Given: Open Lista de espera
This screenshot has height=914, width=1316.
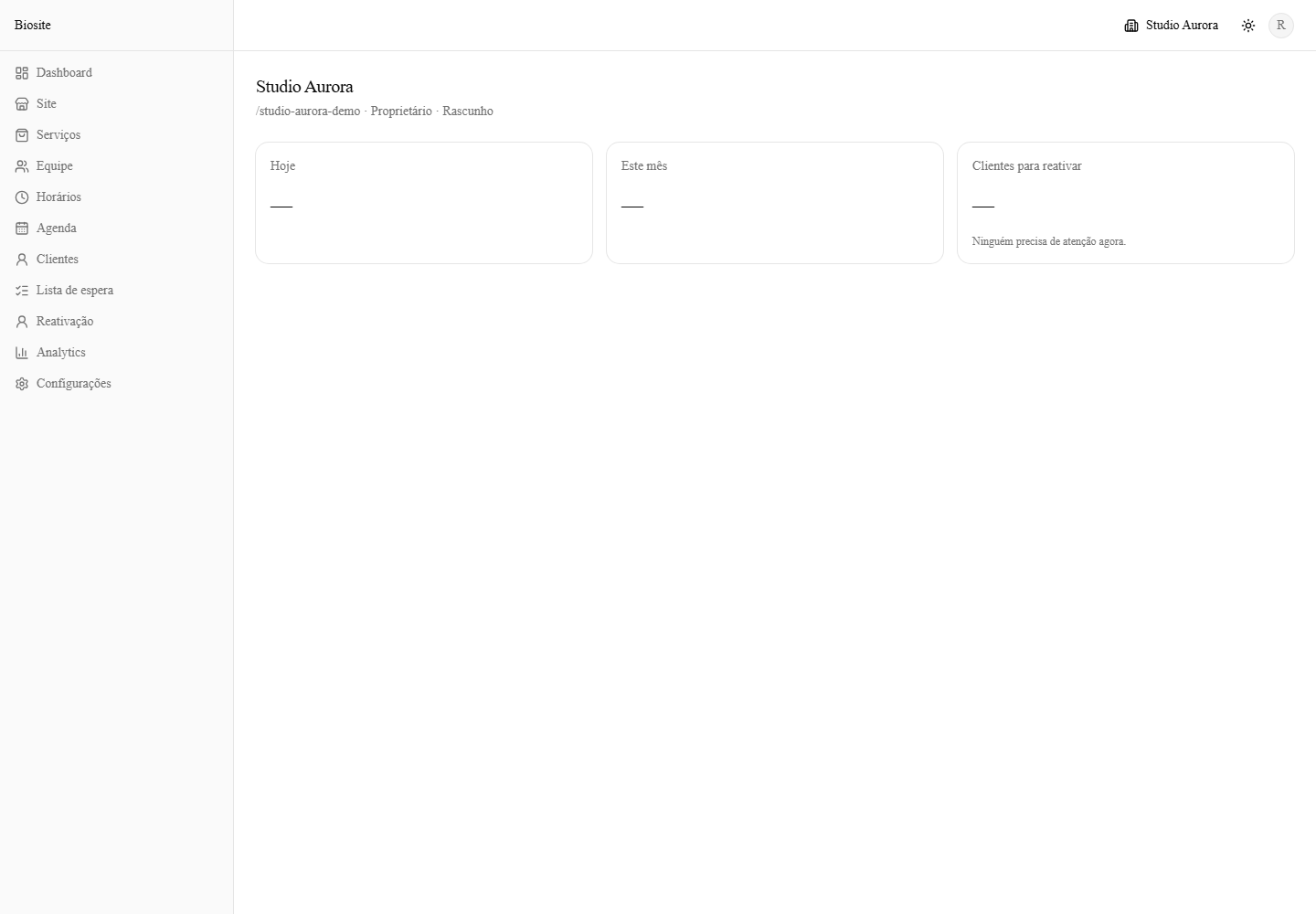Looking at the screenshot, I should pyautogui.click(x=116, y=291).
